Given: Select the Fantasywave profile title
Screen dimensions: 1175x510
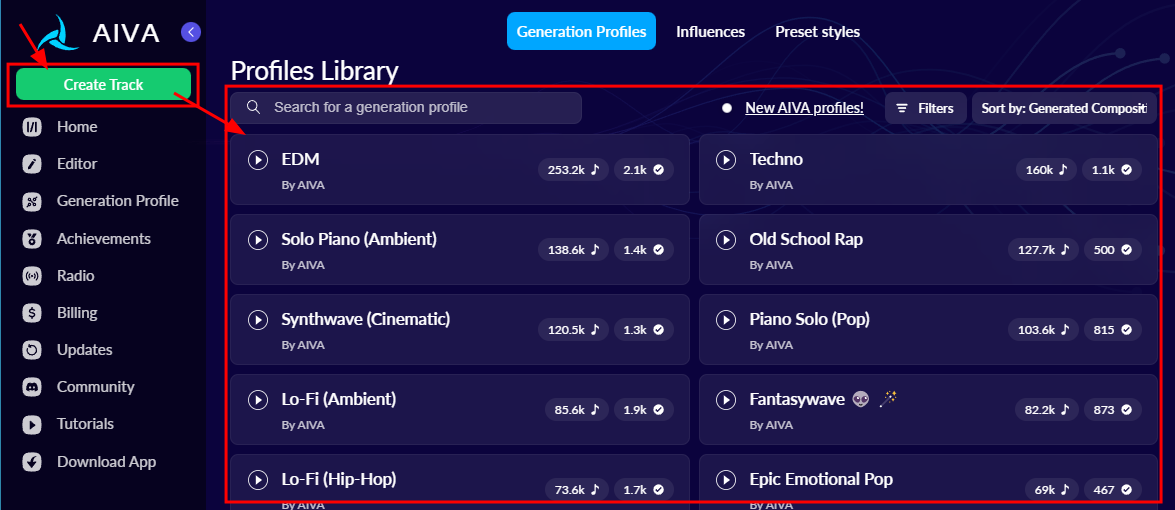Looking at the screenshot, I should 797,399.
